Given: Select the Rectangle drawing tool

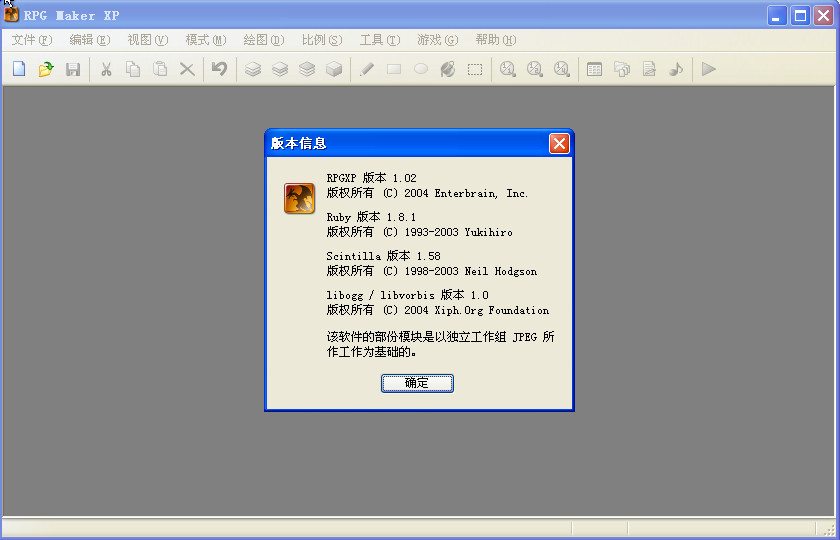Looking at the screenshot, I should 394,69.
